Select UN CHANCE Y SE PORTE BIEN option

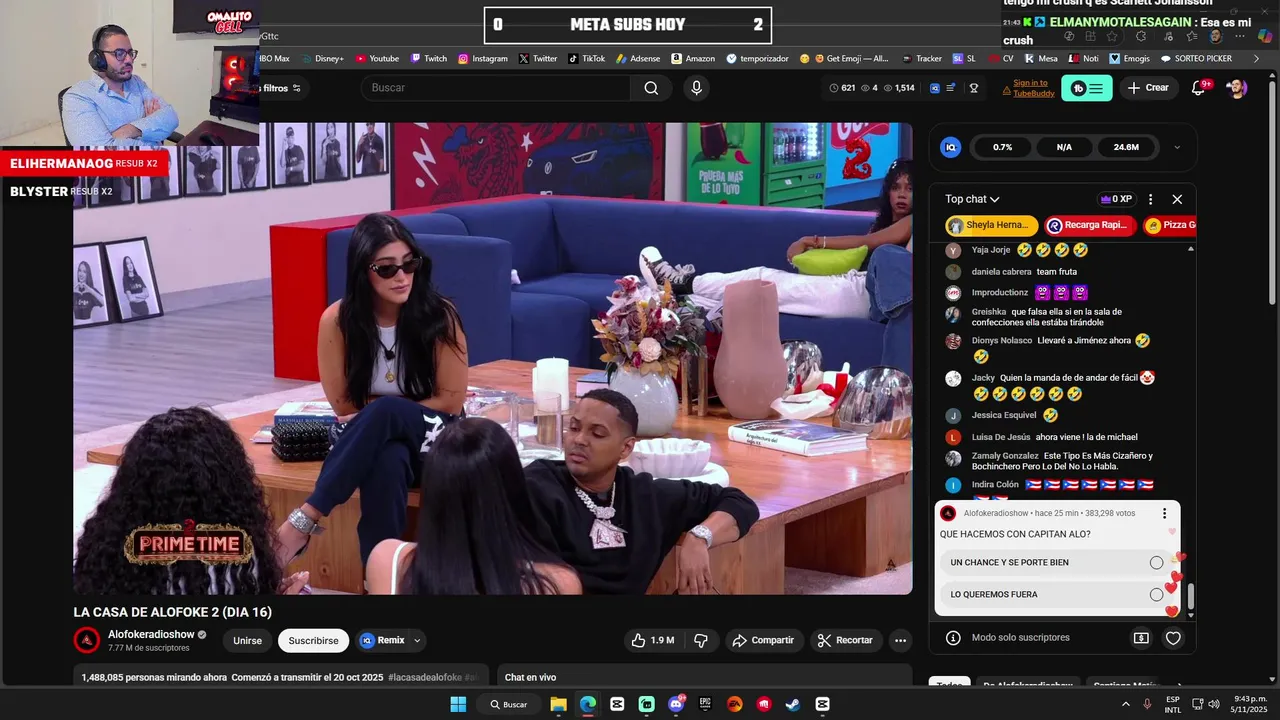1057,562
